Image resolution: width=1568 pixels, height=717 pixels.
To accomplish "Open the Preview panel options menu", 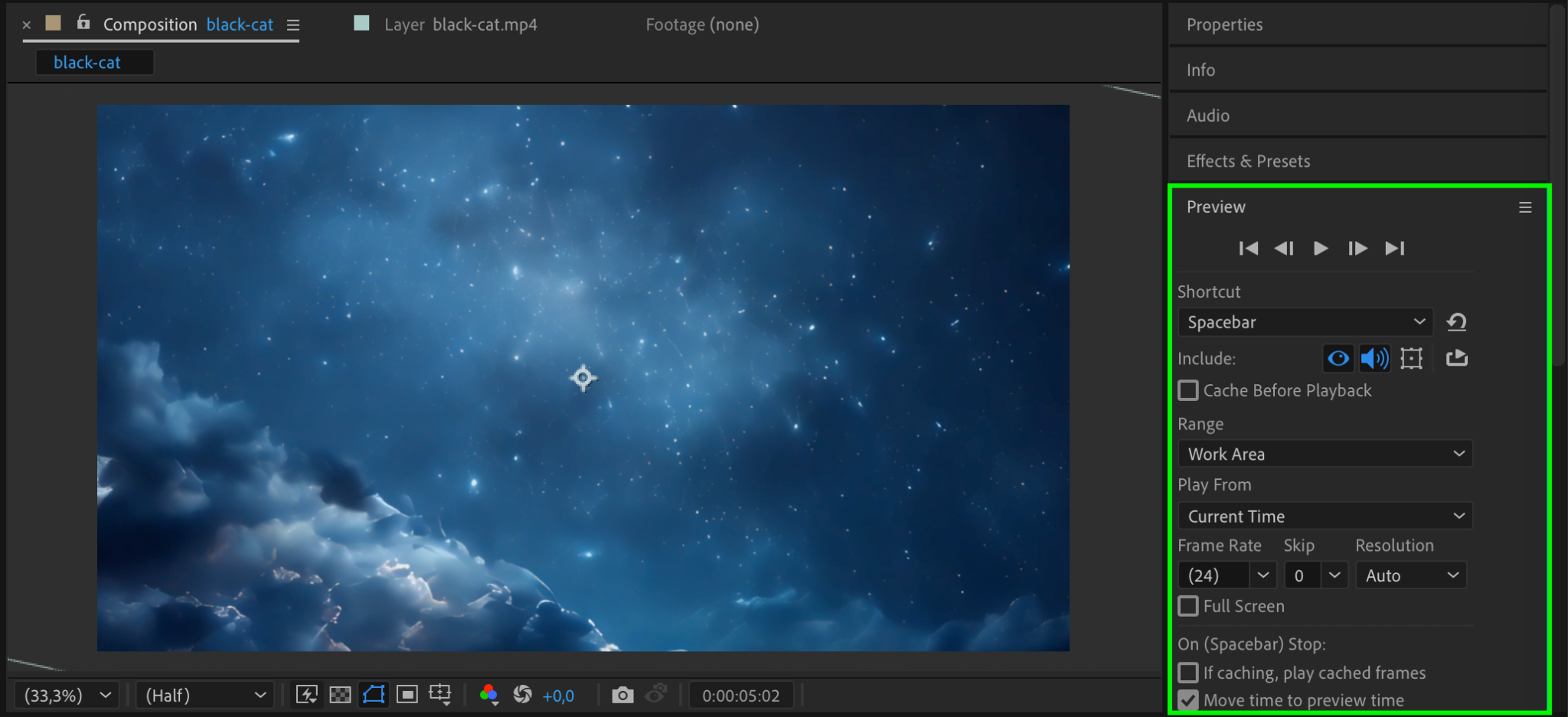I will coord(1525,207).
